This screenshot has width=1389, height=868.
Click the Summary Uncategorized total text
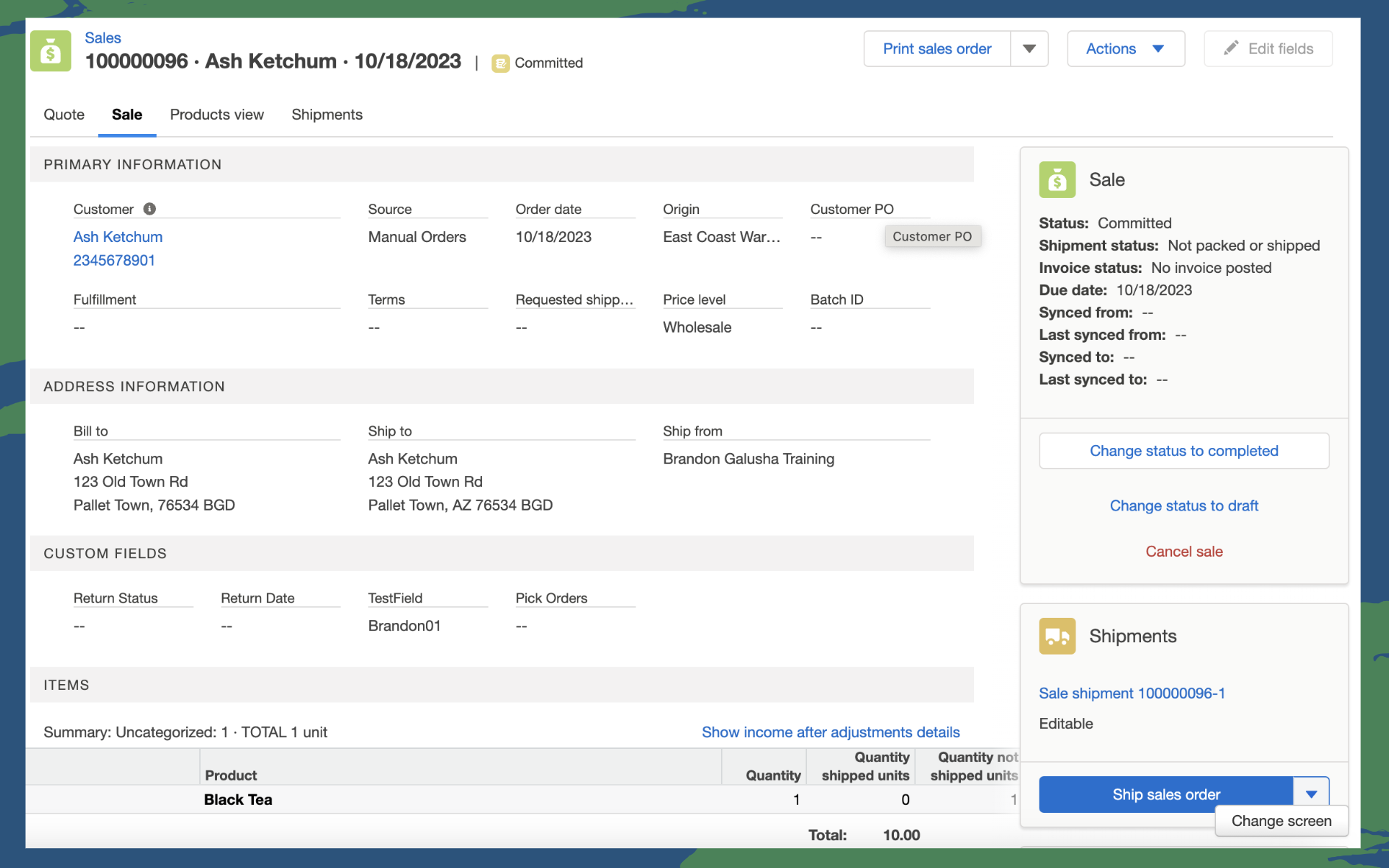click(x=185, y=733)
